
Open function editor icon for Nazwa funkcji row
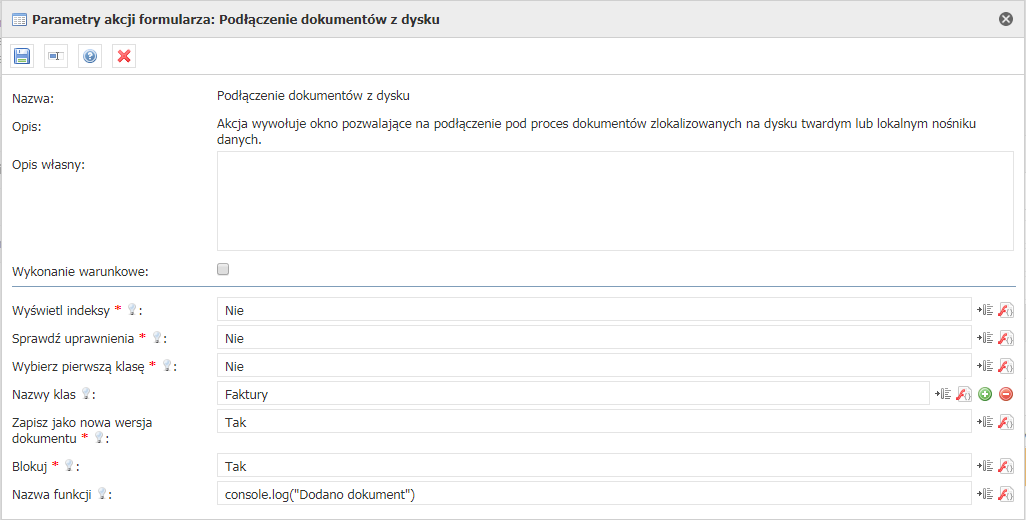[x=1006, y=494]
